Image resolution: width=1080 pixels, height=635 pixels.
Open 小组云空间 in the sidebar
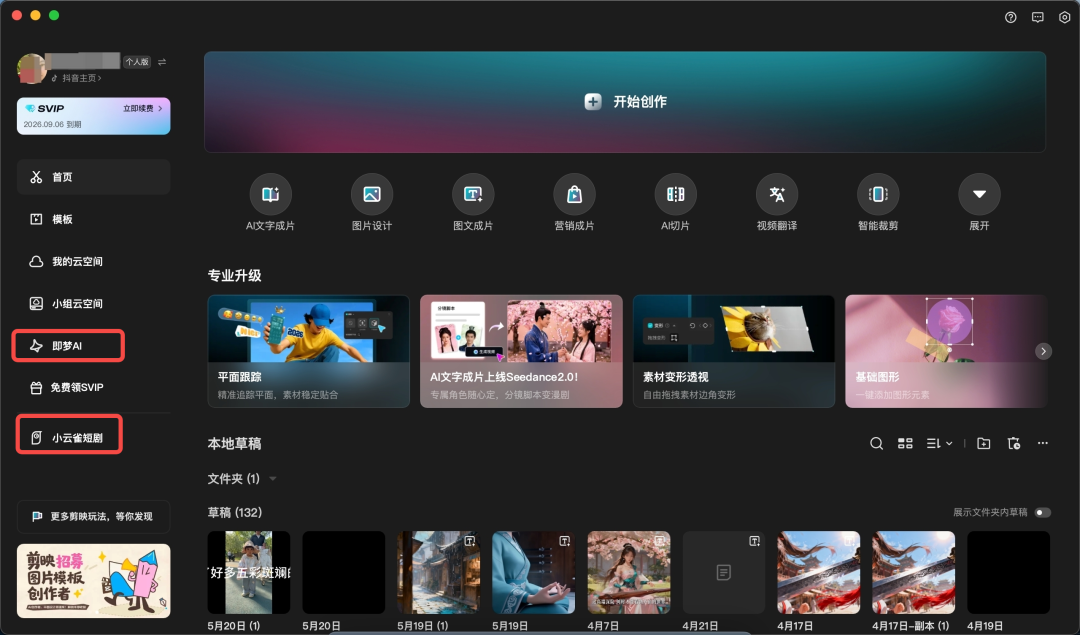[x=94, y=303]
